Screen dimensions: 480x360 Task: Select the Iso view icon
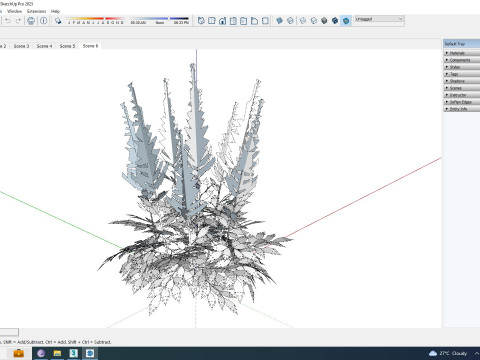tap(201, 21)
